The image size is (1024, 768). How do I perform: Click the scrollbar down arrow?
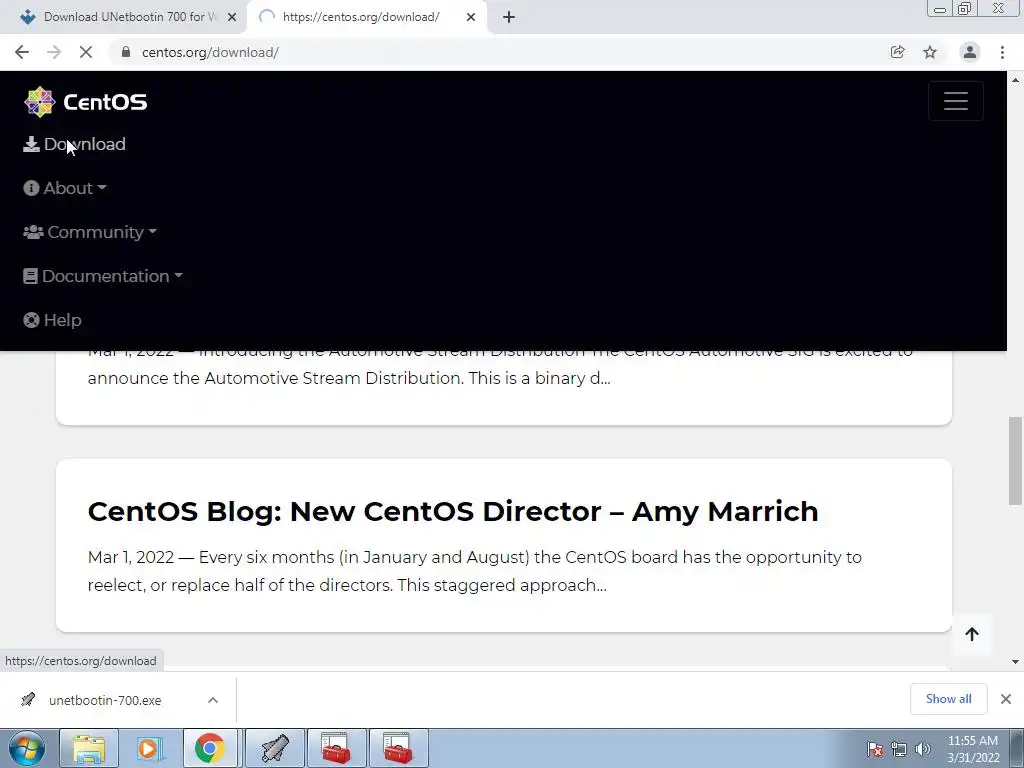(x=1015, y=662)
